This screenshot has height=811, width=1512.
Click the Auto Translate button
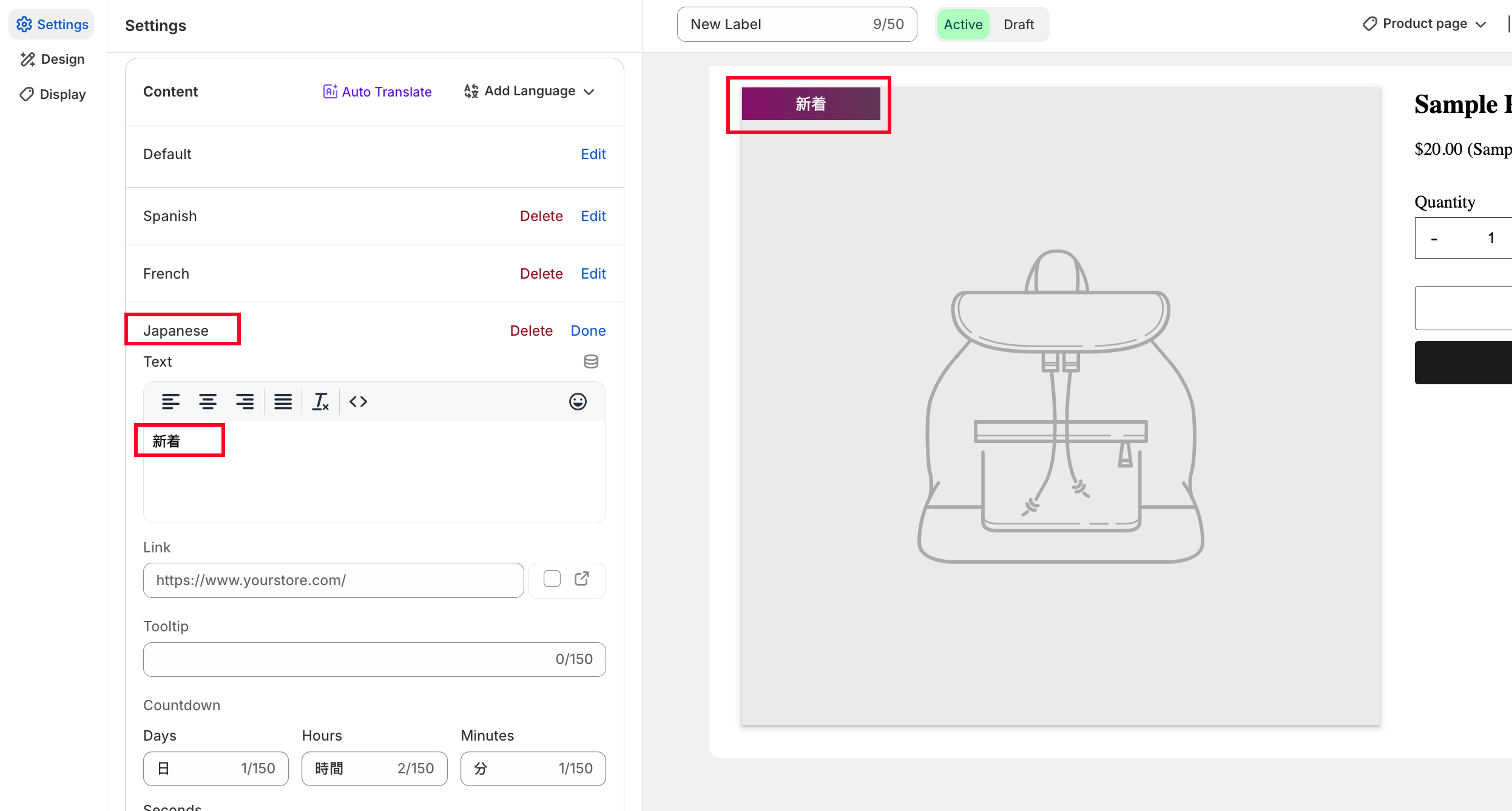pyautogui.click(x=377, y=92)
